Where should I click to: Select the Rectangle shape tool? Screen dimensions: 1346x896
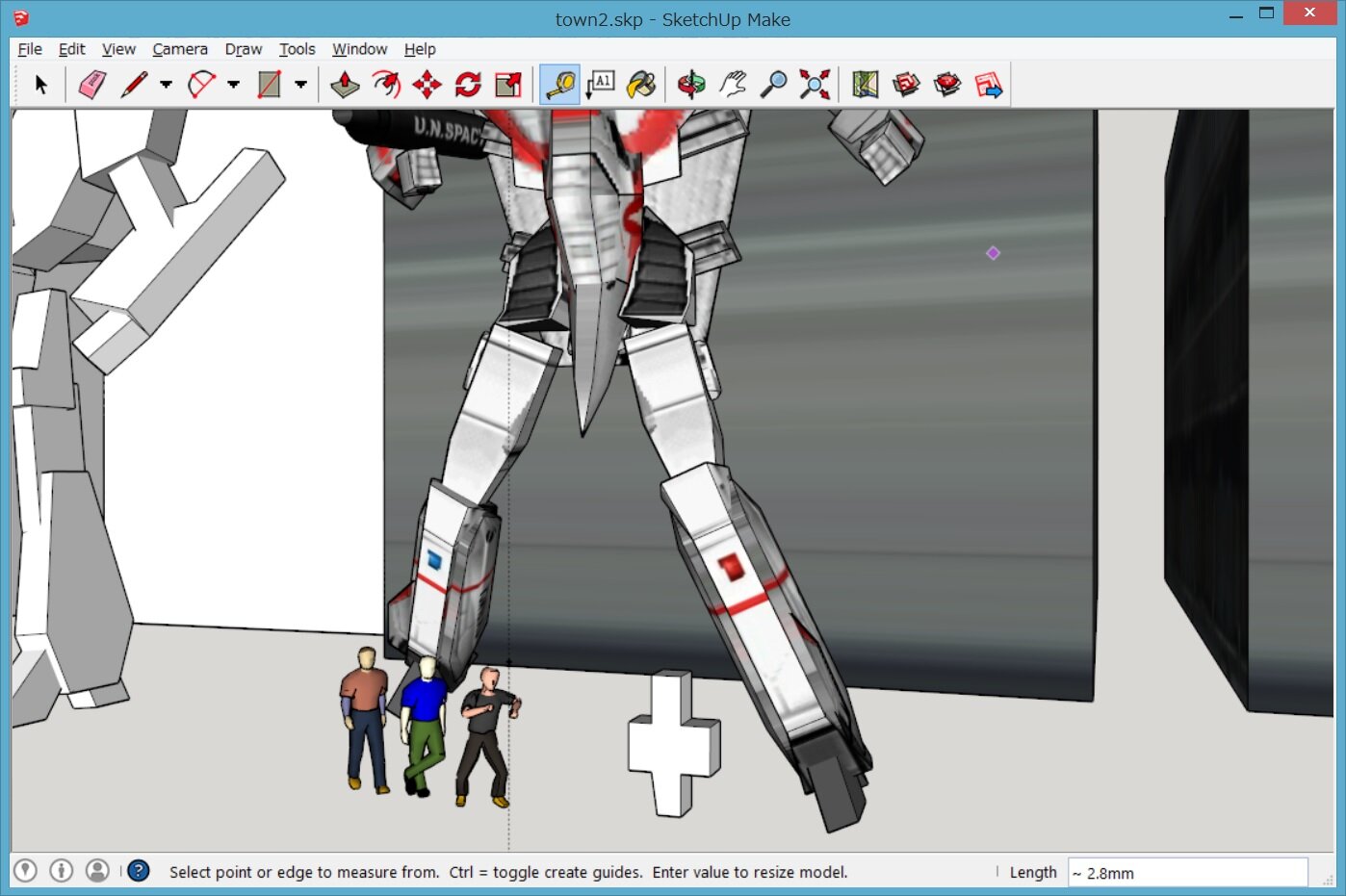coord(270,85)
